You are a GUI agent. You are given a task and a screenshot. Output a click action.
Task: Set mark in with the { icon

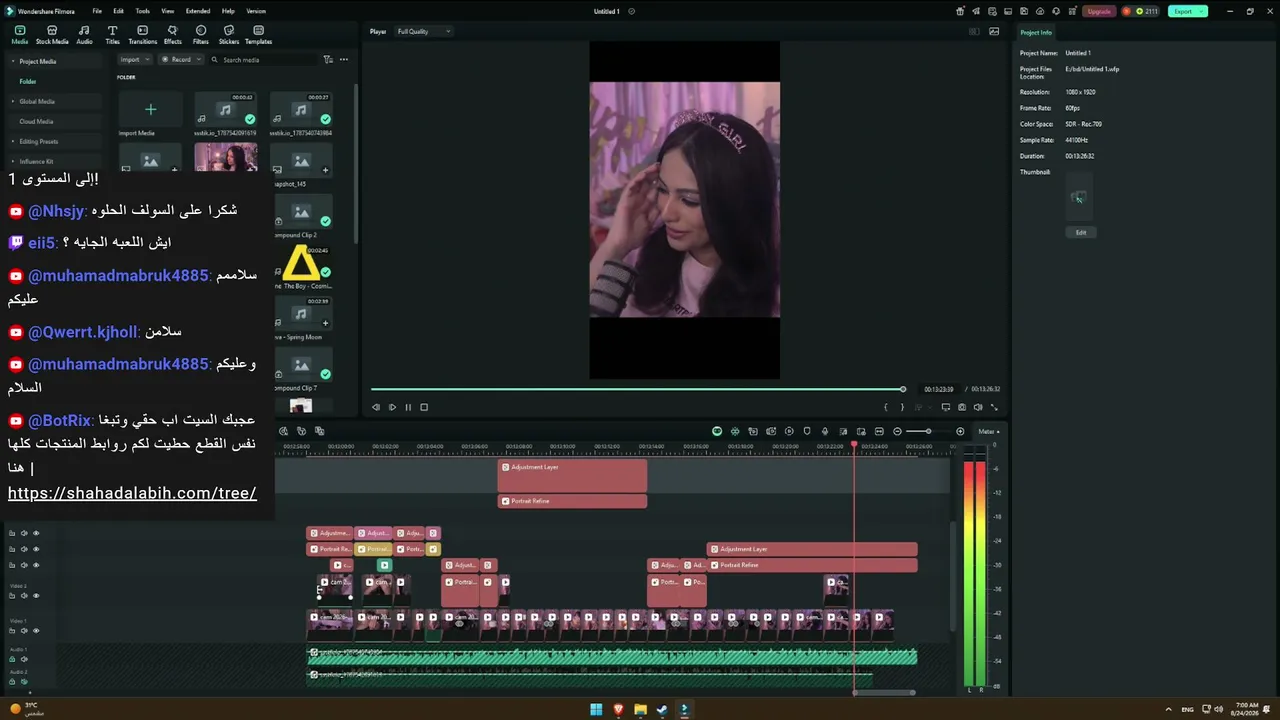(885, 407)
